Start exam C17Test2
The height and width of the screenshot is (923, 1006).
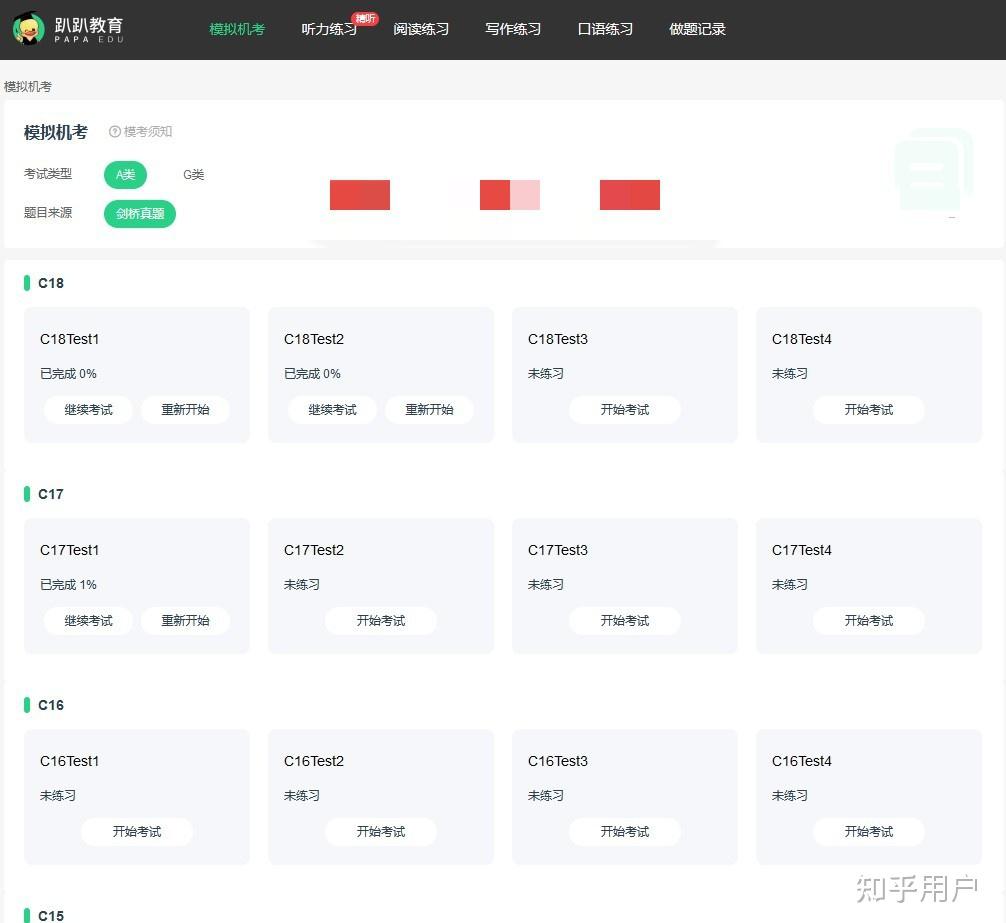(x=381, y=620)
